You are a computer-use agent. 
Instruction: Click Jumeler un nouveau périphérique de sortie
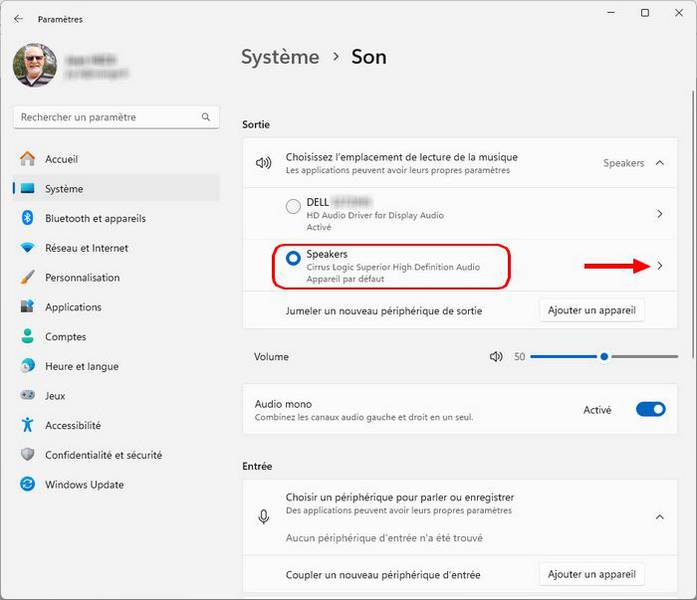[384, 311]
